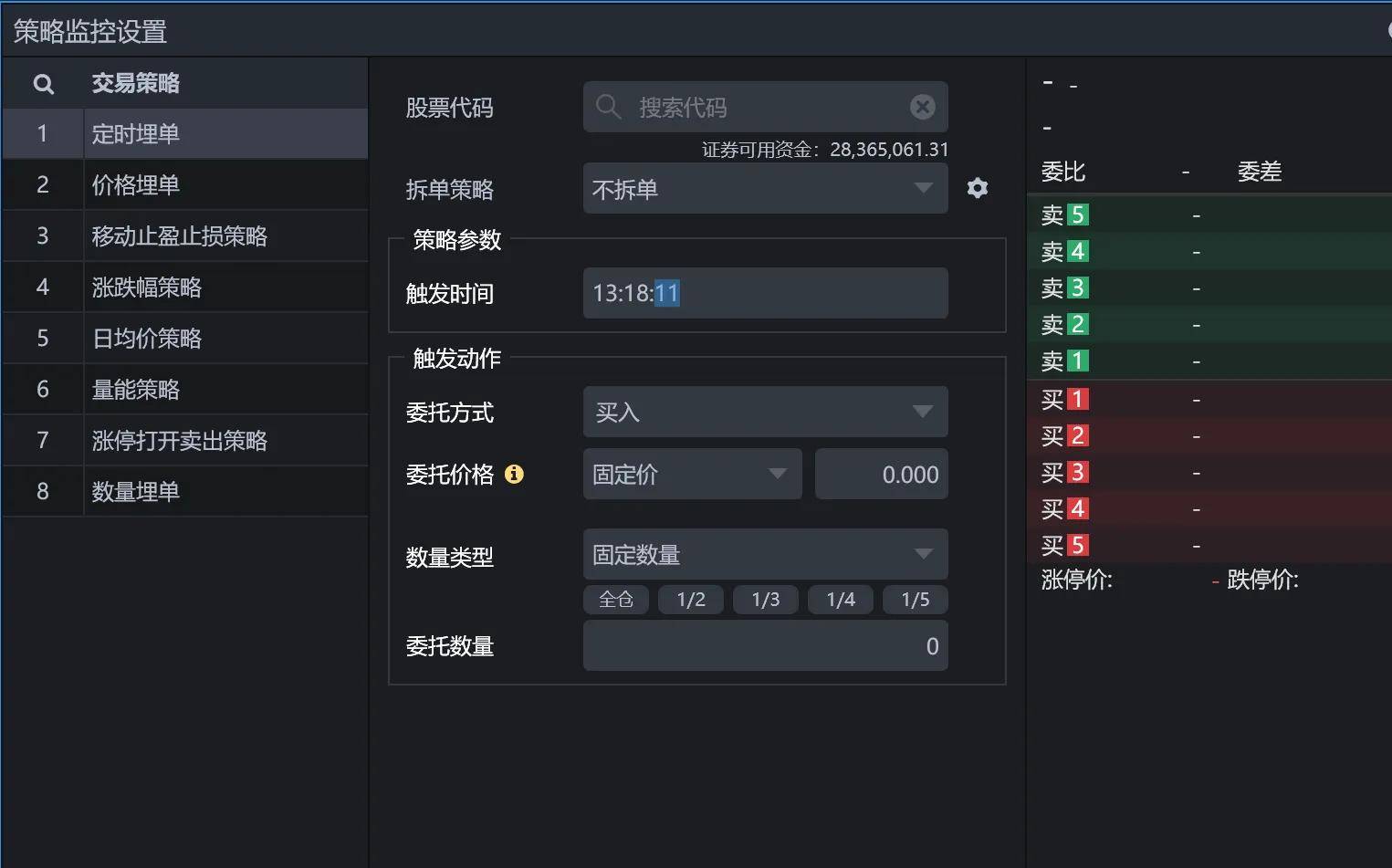Click the search icon above strategy list
This screenshot has height=868, width=1392.
[x=43, y=84]
